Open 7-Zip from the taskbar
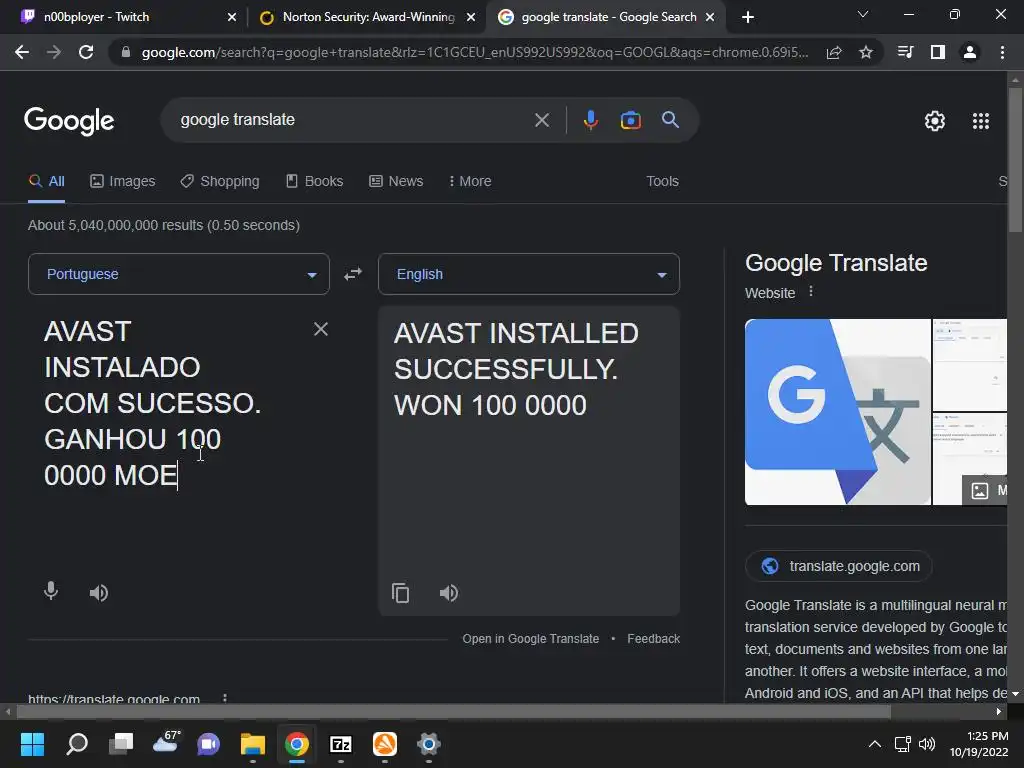 [x=341, y=744]
